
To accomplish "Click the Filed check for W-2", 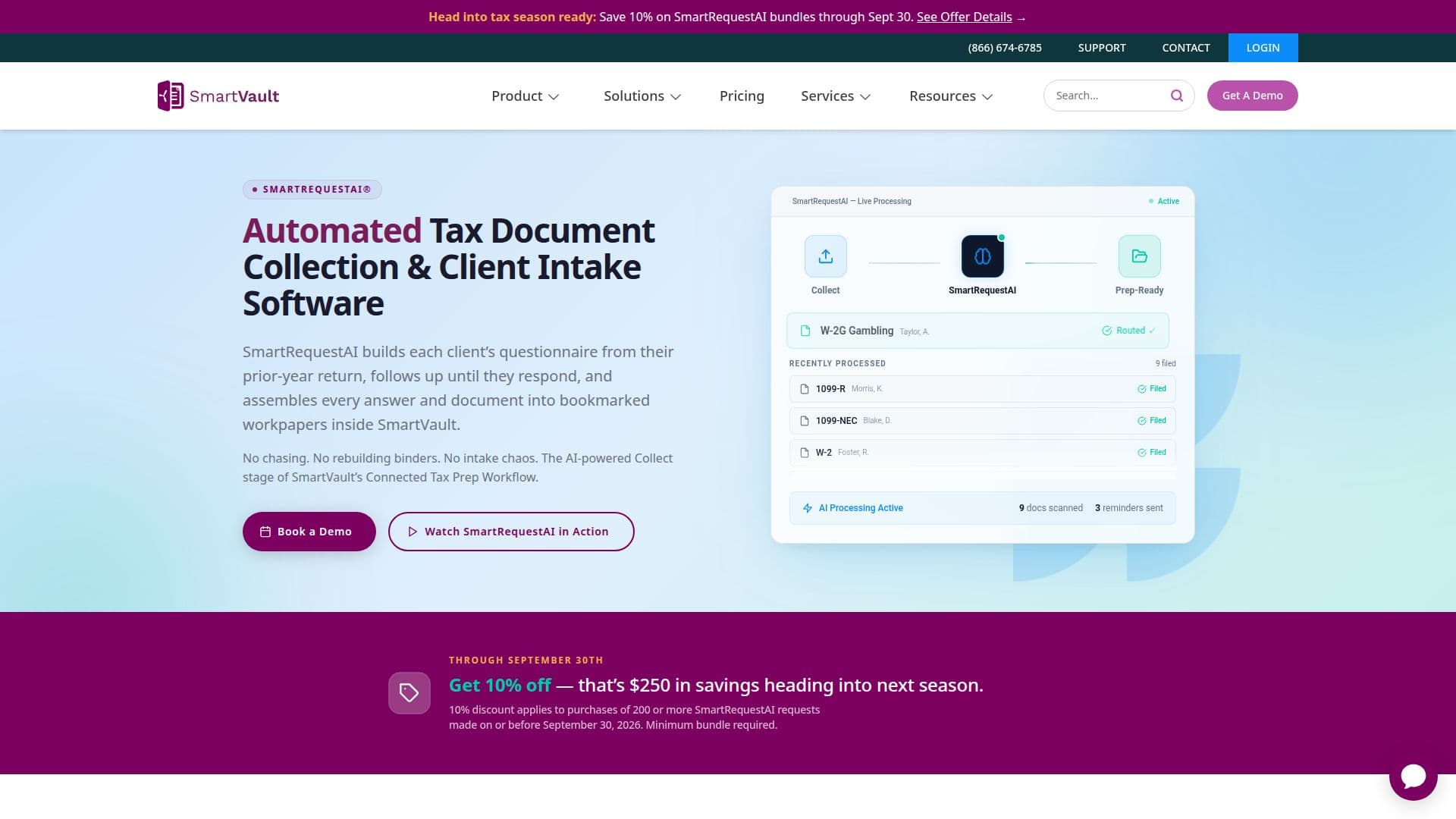I will point(1142,453).
